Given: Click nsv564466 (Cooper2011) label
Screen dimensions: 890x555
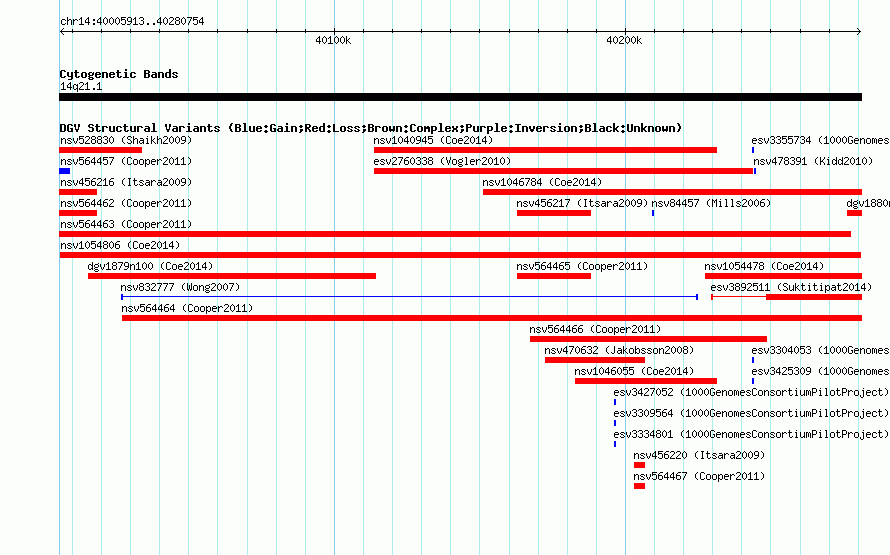Looking at the screenshot, I should (x=595, y=329).
